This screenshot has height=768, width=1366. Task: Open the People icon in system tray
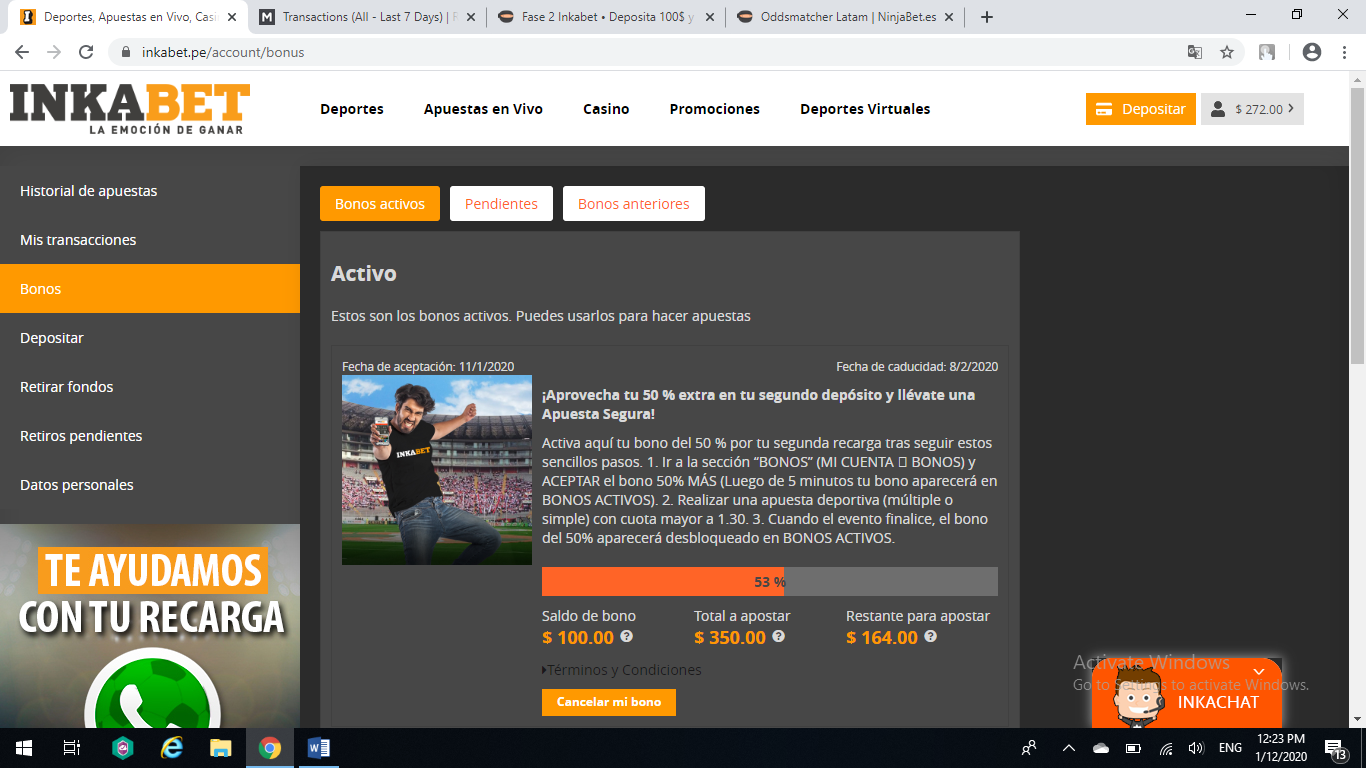1028,748
